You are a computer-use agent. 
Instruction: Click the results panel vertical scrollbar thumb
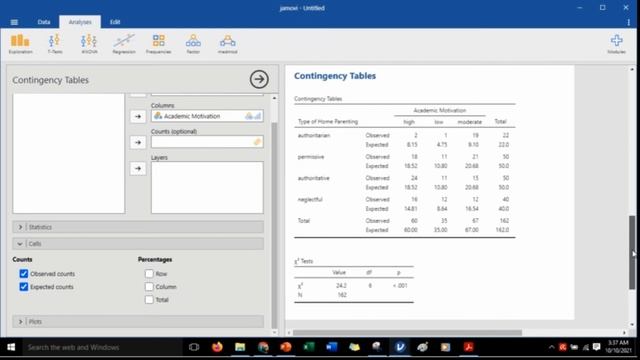632,252
